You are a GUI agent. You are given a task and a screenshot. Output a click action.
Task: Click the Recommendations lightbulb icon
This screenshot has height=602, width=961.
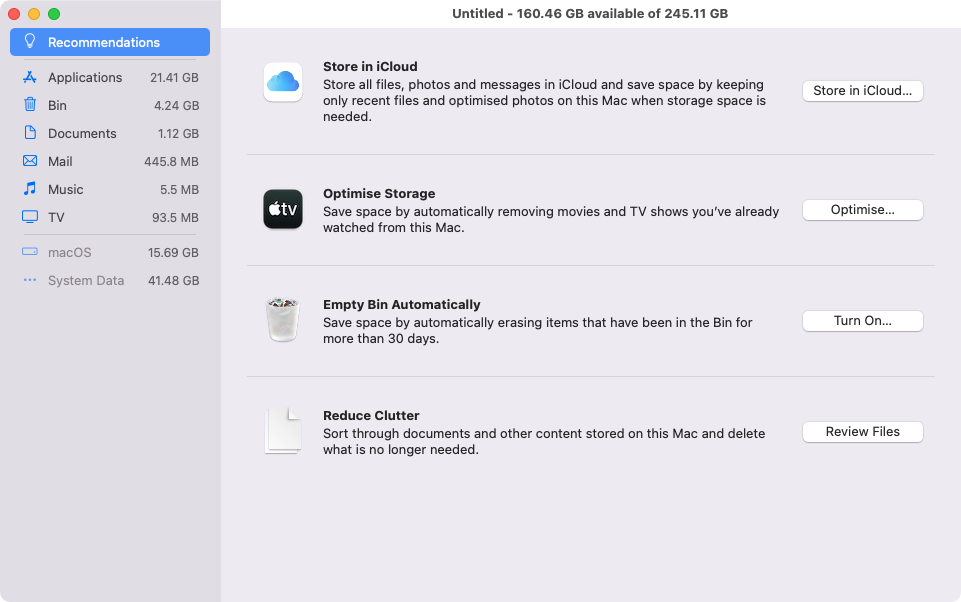29,41
